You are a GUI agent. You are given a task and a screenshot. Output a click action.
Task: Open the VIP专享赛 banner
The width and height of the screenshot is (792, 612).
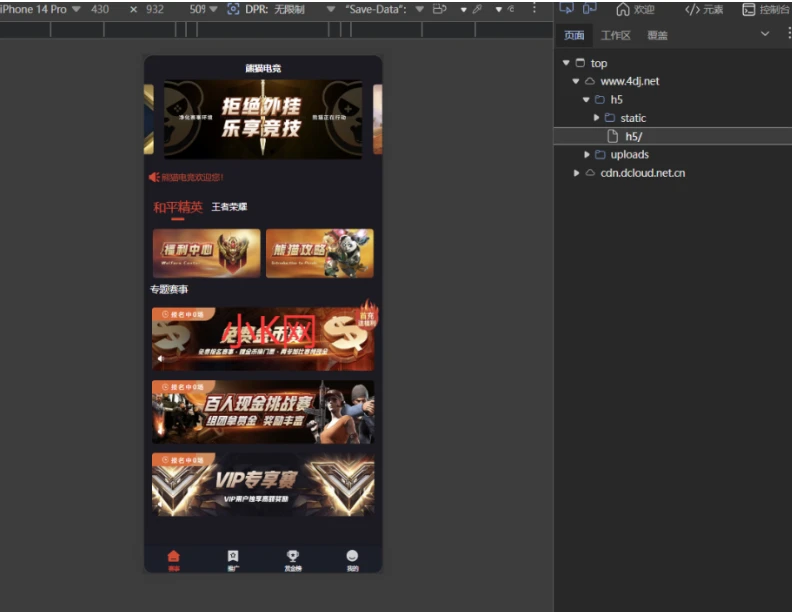[263, 485]
